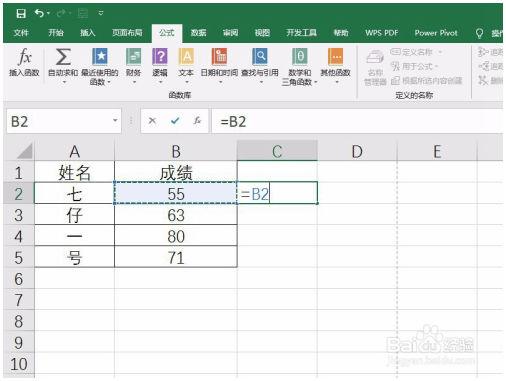506x381 pixels.
Task: Select row 1 header
Action: (19, 172)
